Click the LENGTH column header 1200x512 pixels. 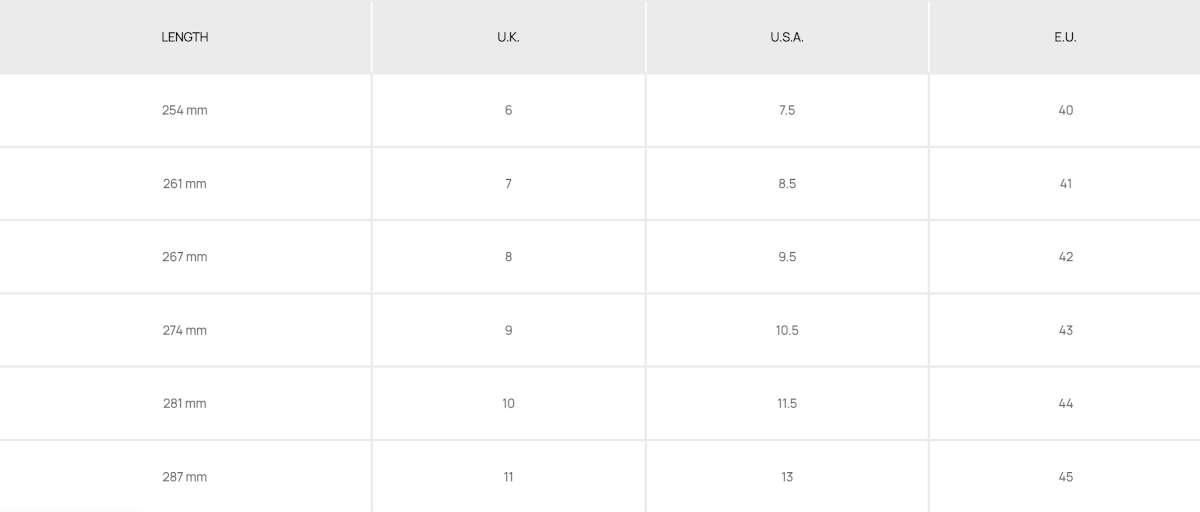tap(185, 37)
